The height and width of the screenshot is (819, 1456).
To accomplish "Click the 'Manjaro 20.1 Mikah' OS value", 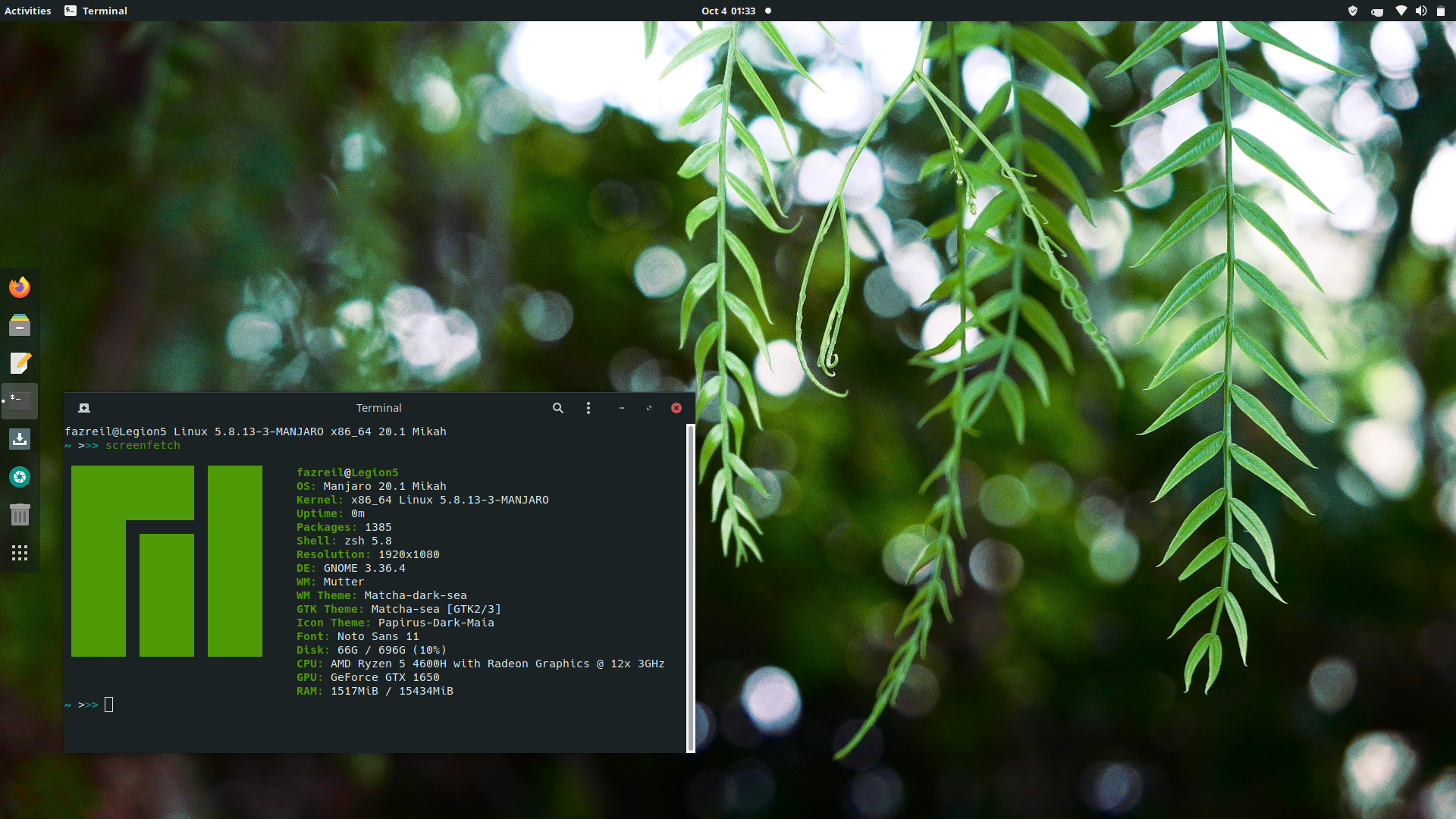I will pos(385,486).
